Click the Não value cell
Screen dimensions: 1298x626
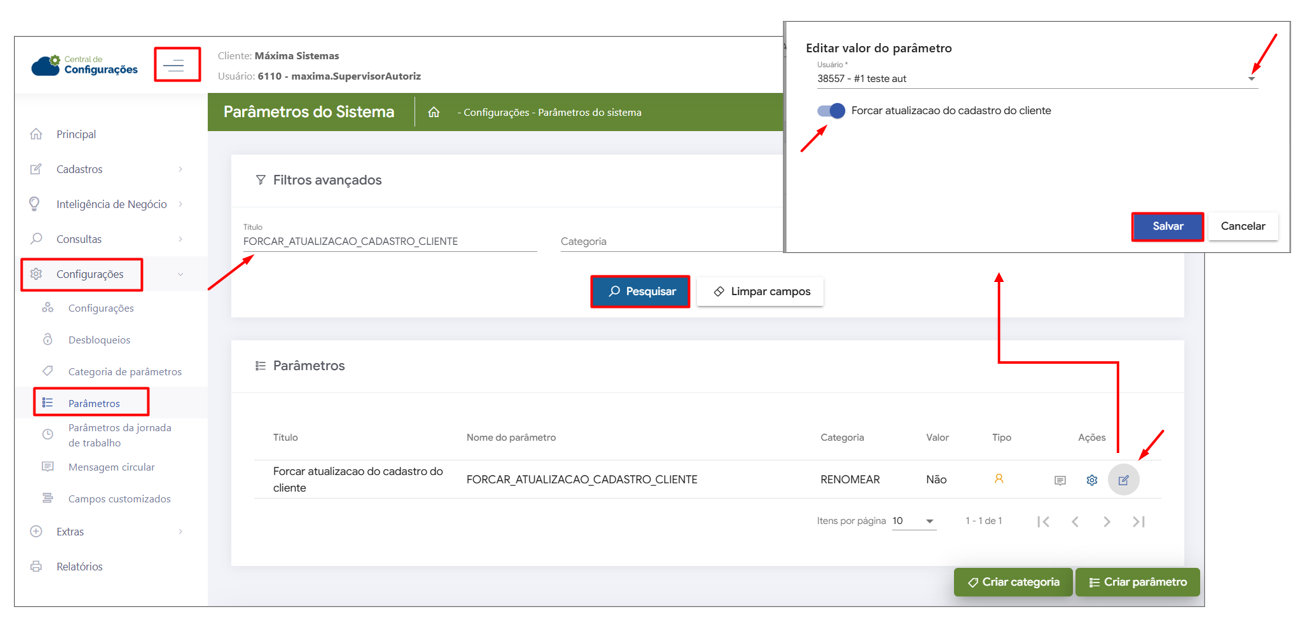pyautogui.click(x=936, y=480)
